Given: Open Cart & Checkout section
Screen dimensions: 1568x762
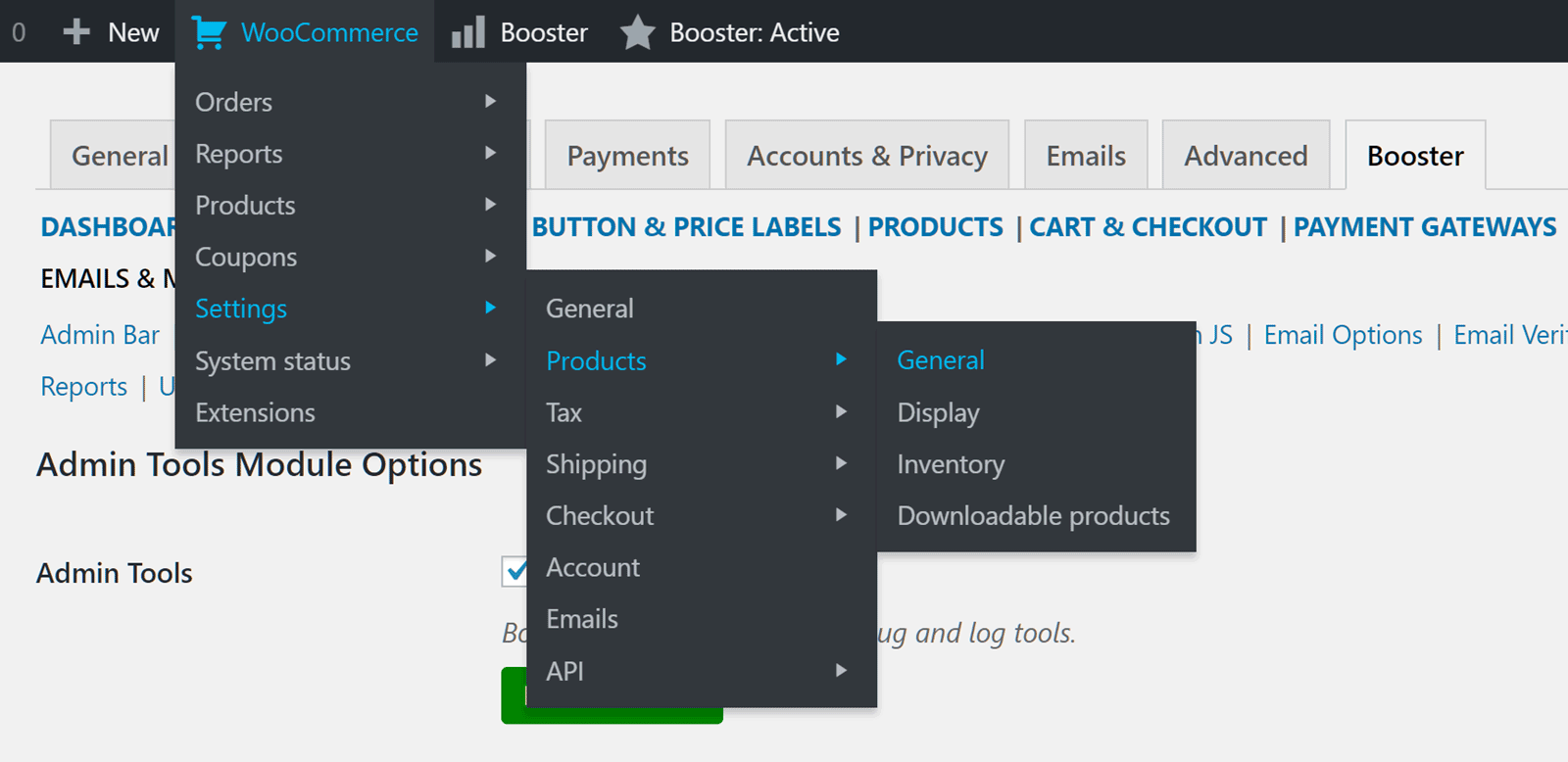Looking at the screenshot, I should tap(1148, 227).
